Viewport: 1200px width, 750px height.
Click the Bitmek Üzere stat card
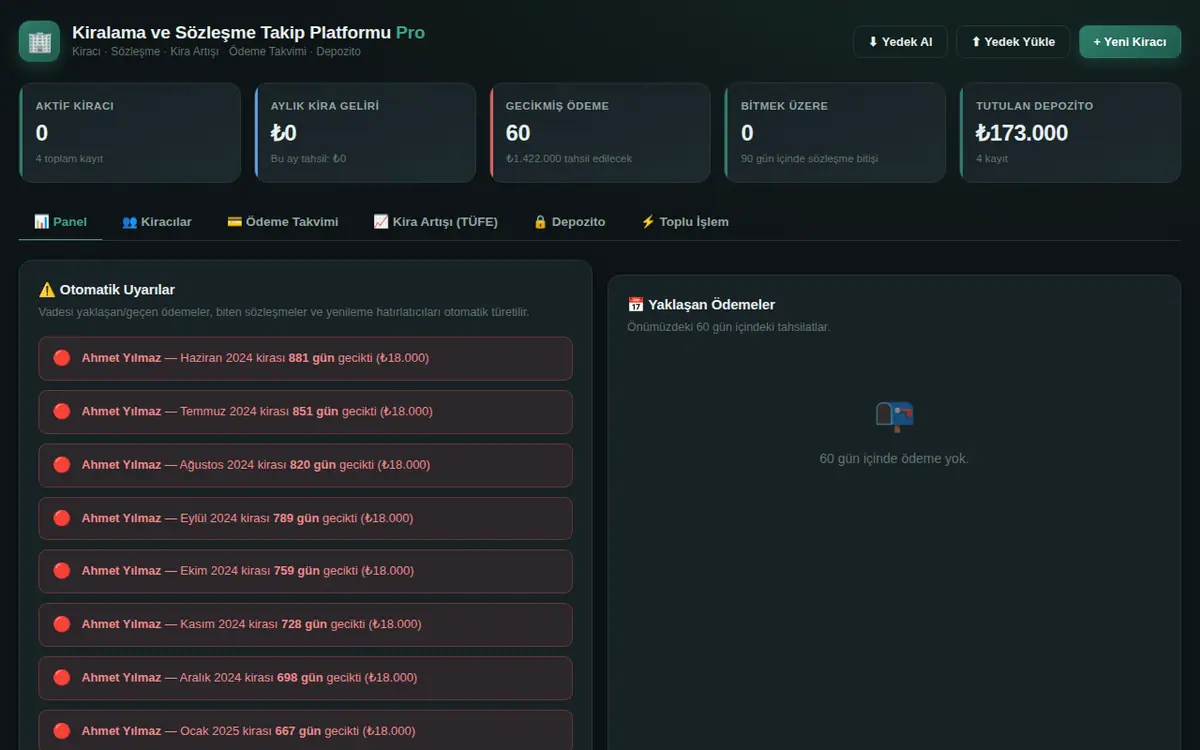[835, 132]
